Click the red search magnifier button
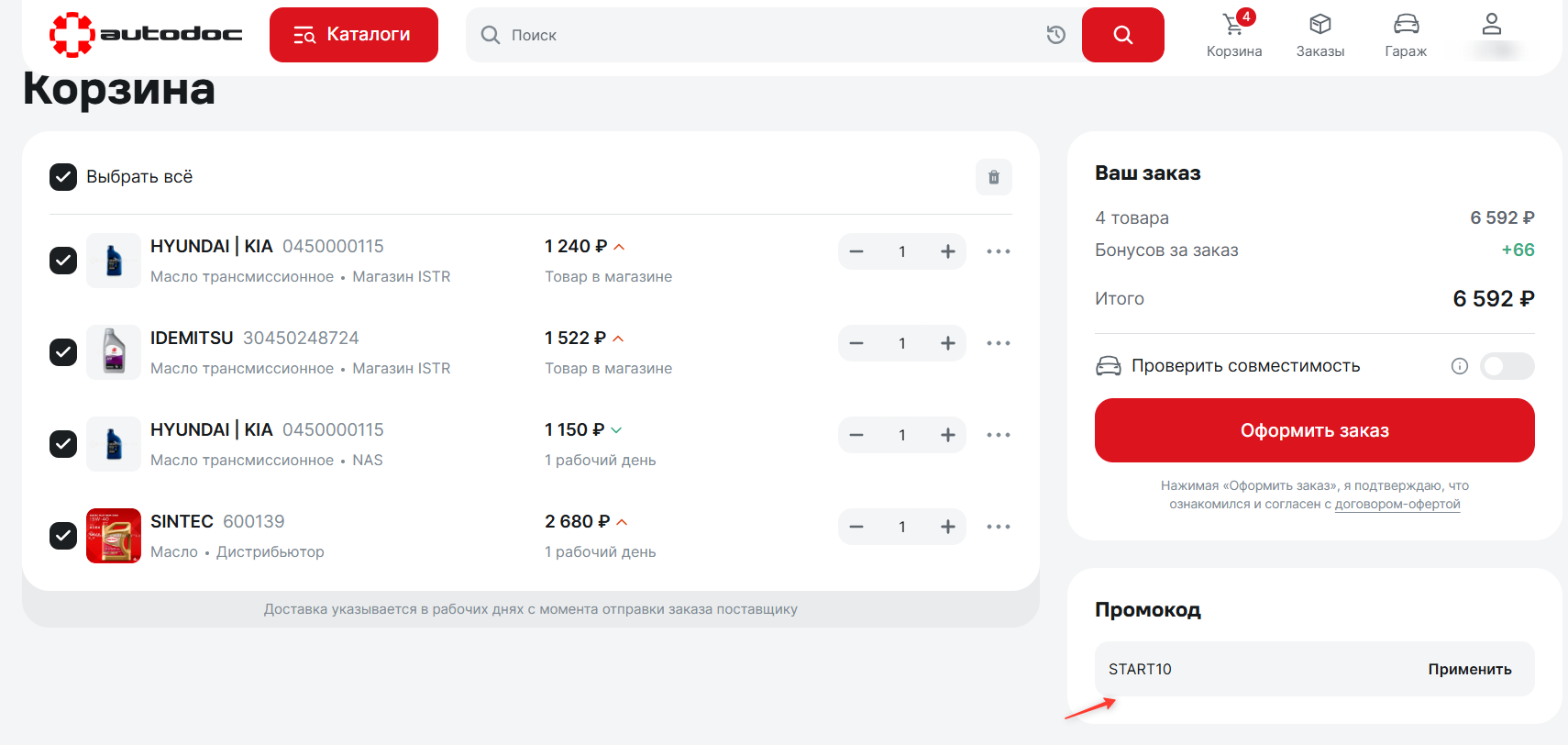 coord(1122,35)
